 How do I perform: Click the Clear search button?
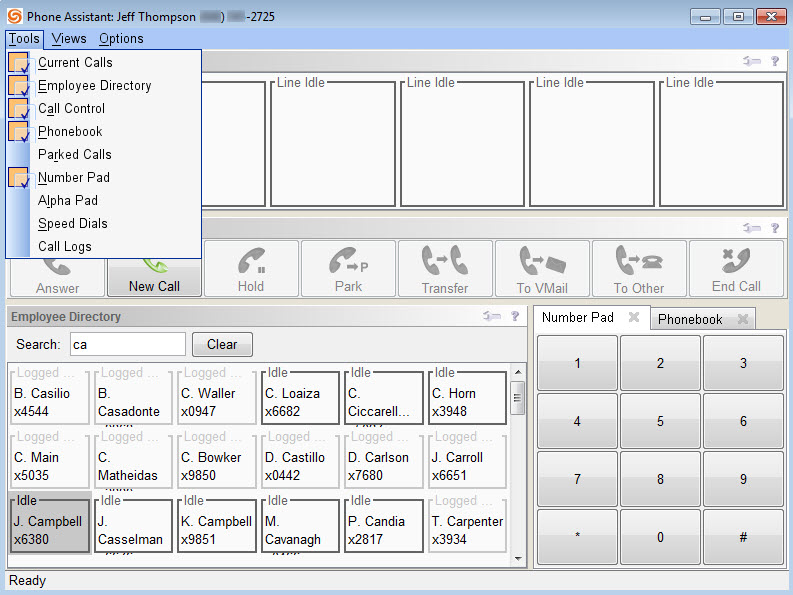222,345
